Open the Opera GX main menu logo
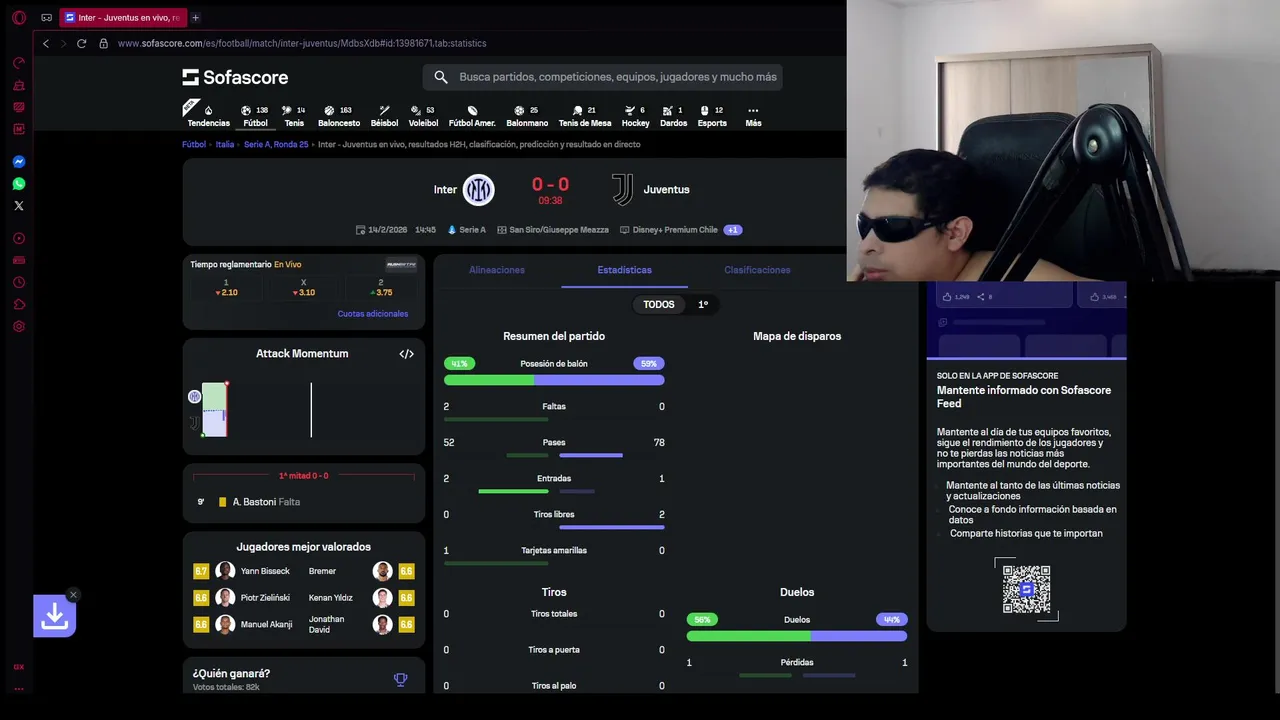The height and width of the screenshot is (720, 1280). pos(18,17)
